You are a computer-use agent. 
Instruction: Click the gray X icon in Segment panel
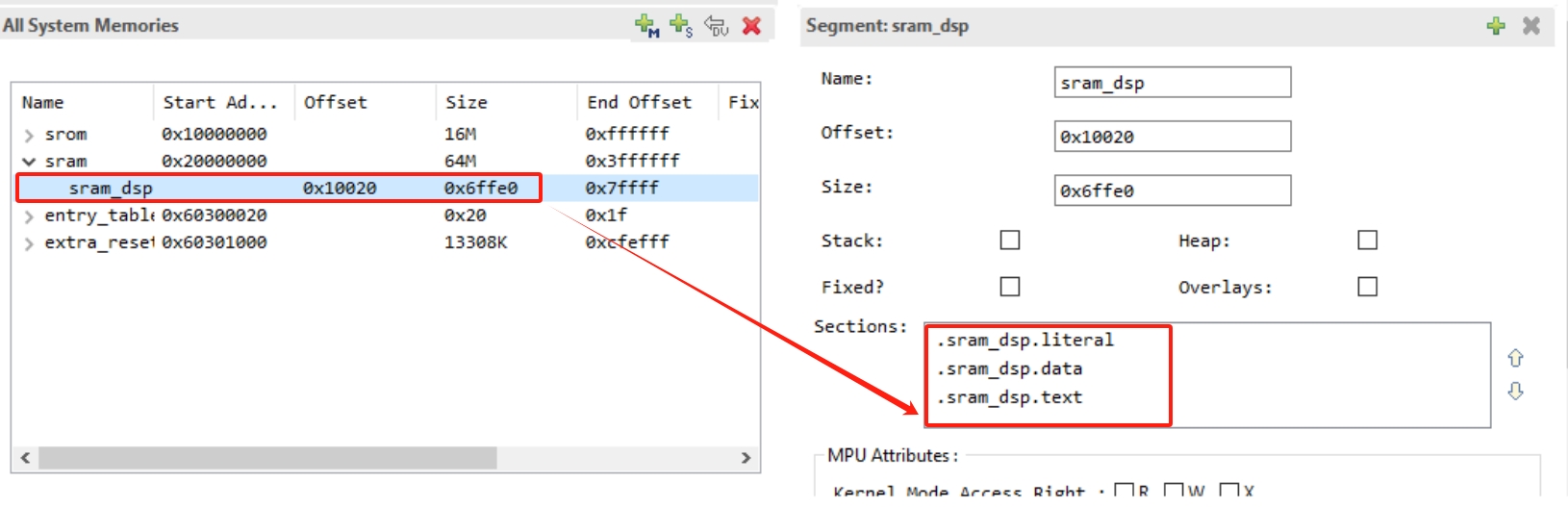coord(1531,26)
